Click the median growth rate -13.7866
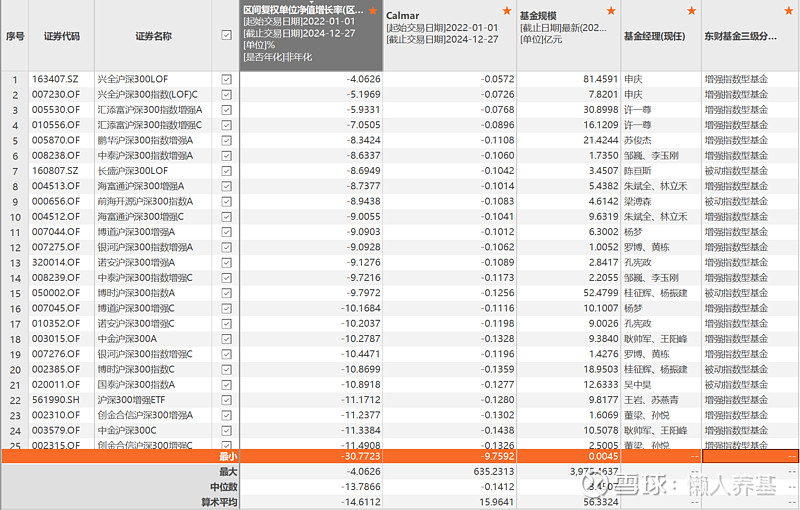 pyautogui.click(x=361, y=487)
